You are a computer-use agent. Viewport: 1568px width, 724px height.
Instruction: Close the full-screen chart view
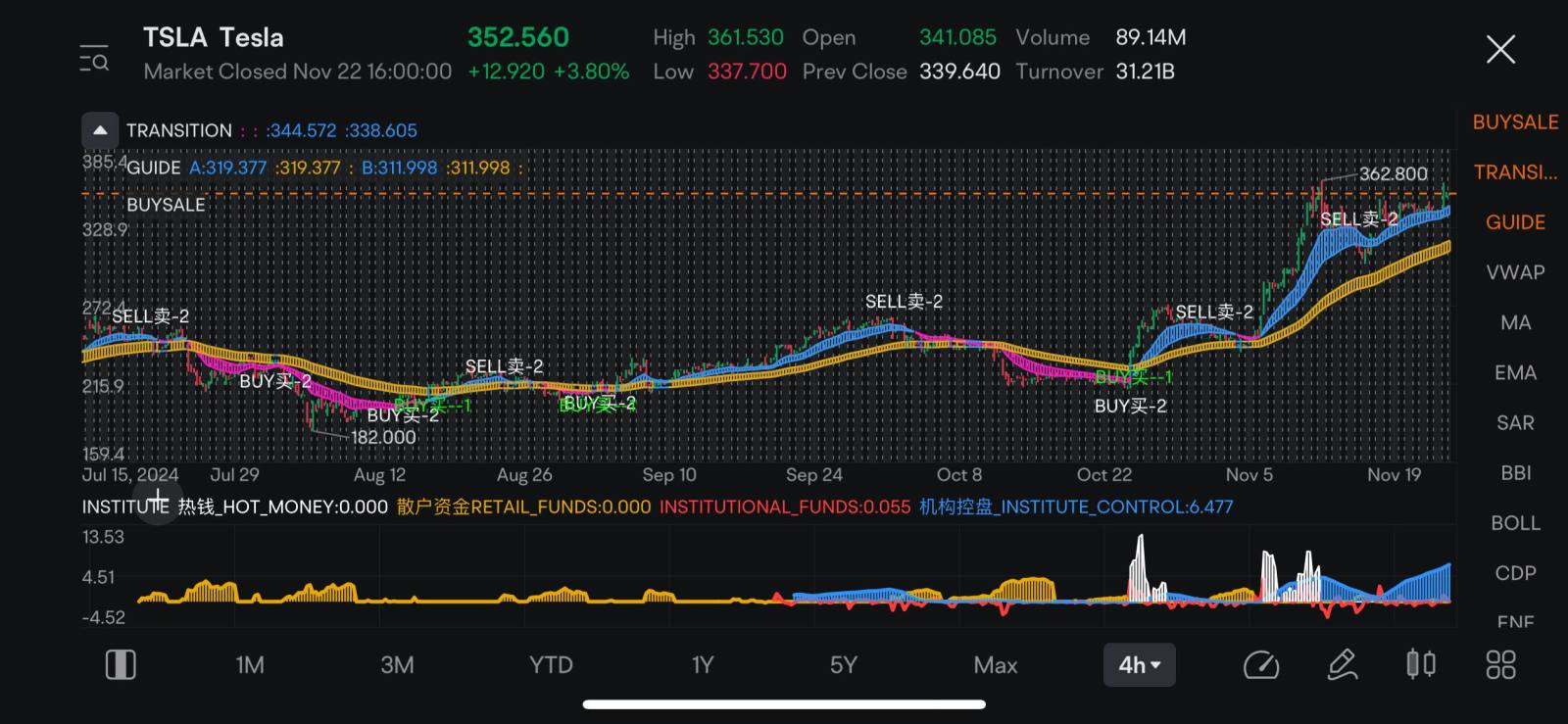point(1500,49)
